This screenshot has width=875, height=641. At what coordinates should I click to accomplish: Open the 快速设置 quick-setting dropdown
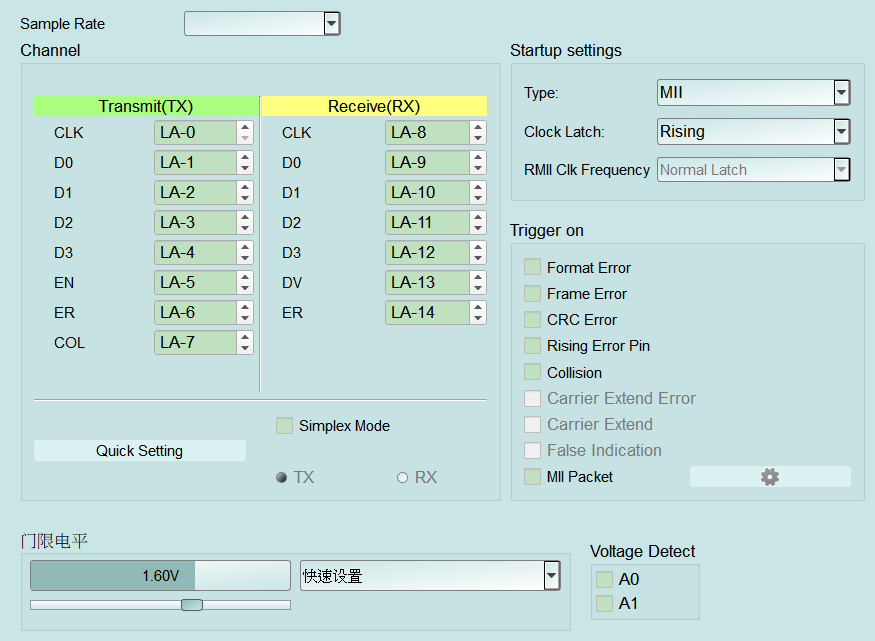[430, 576]
